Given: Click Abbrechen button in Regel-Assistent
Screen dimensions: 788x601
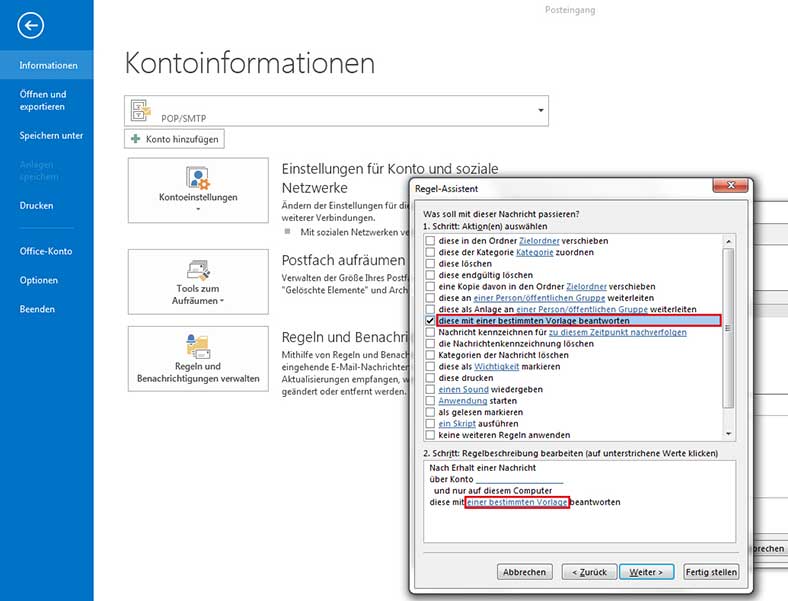Looking at the screenshot, I should [x=525, y=572].
